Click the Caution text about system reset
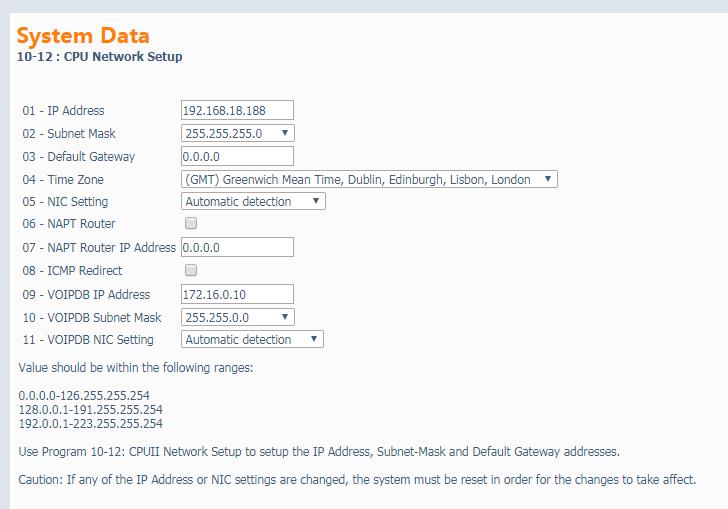 pos(357,479)
